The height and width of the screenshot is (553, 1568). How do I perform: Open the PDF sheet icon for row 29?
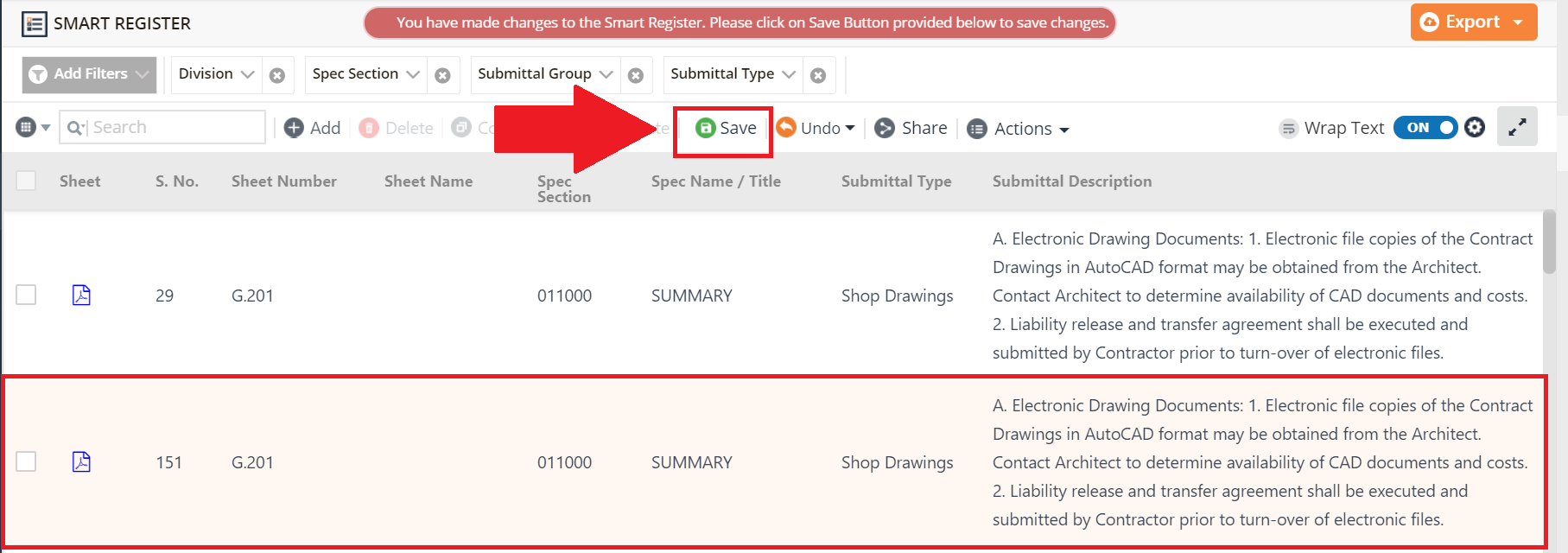click(x=81, y=296)
